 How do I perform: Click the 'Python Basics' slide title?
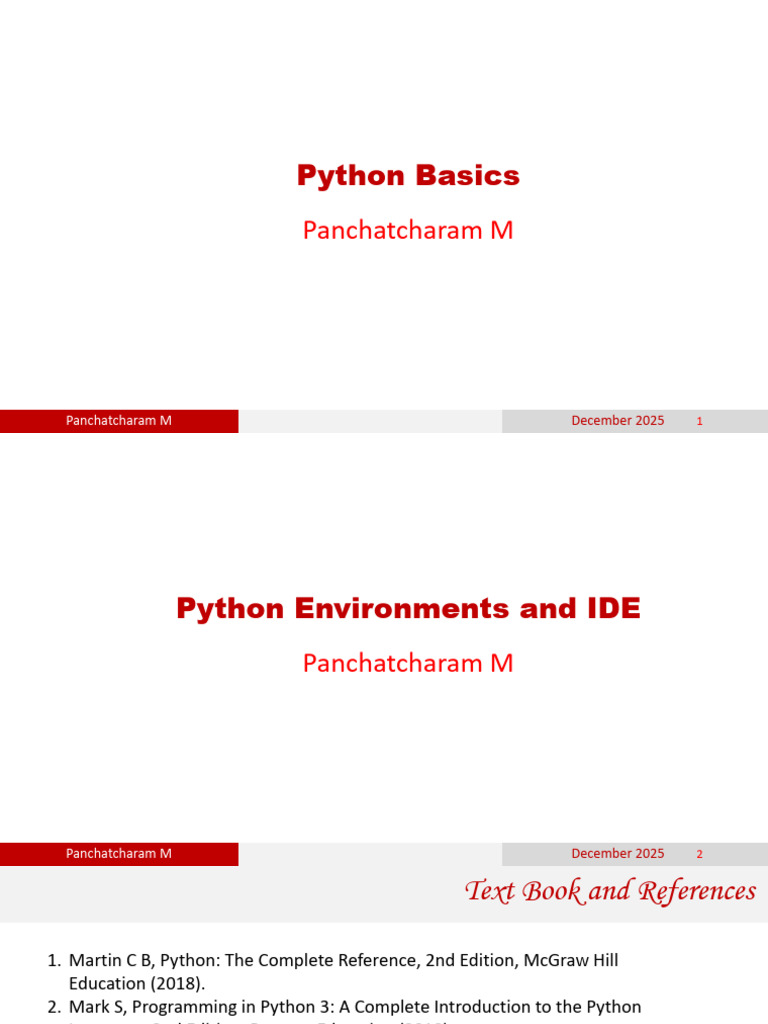(408, 176)
